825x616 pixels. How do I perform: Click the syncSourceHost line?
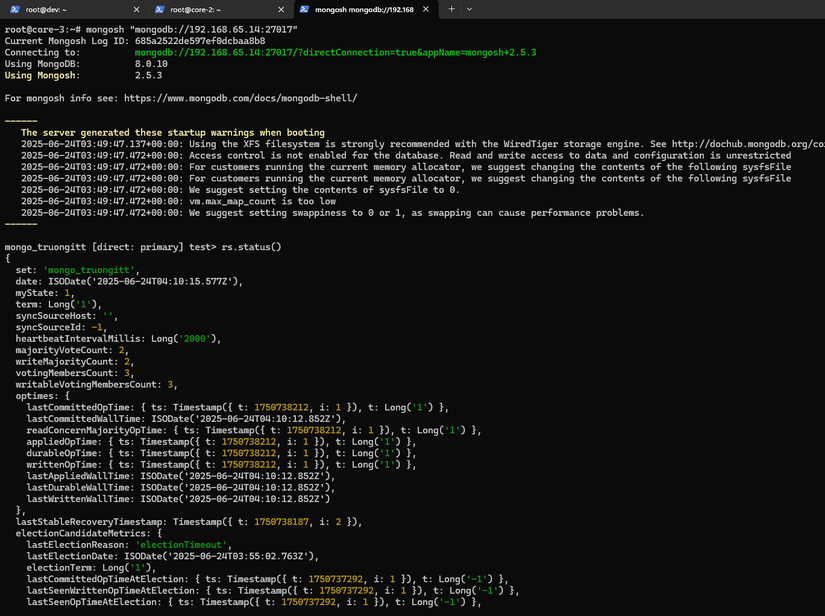click(66, 316)
